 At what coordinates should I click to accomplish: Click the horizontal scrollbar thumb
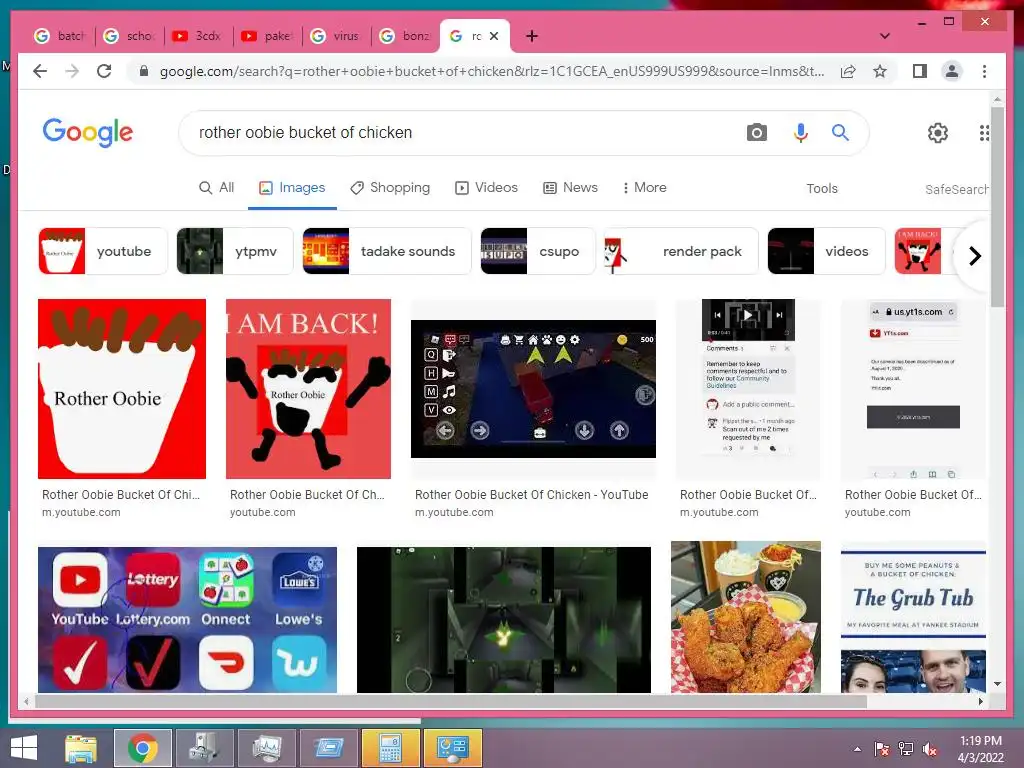click(x=451, y=701)
